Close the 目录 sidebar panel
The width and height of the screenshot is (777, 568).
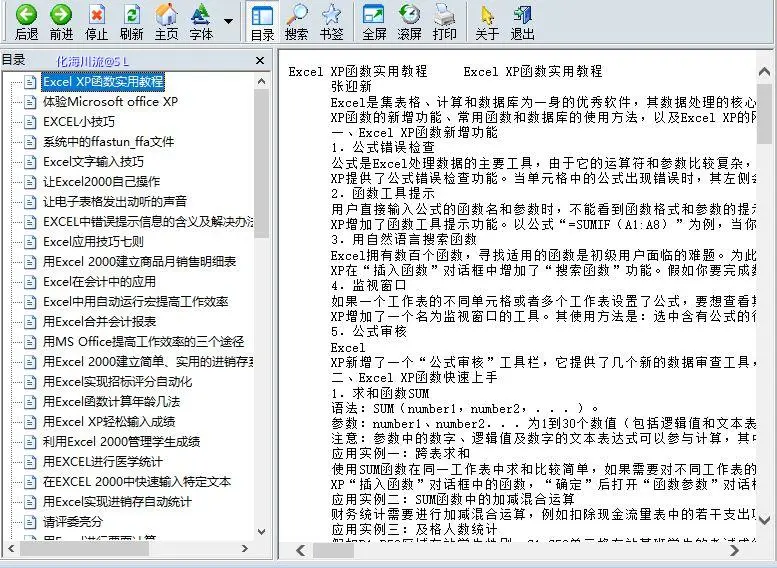click(x=260, y=60)
